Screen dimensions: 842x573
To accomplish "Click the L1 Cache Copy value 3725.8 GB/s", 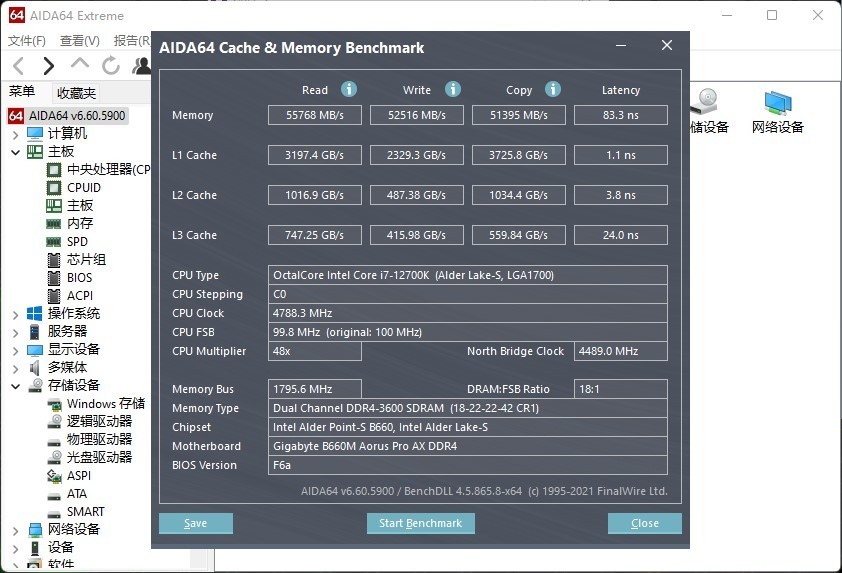I will tap(519, 155).
